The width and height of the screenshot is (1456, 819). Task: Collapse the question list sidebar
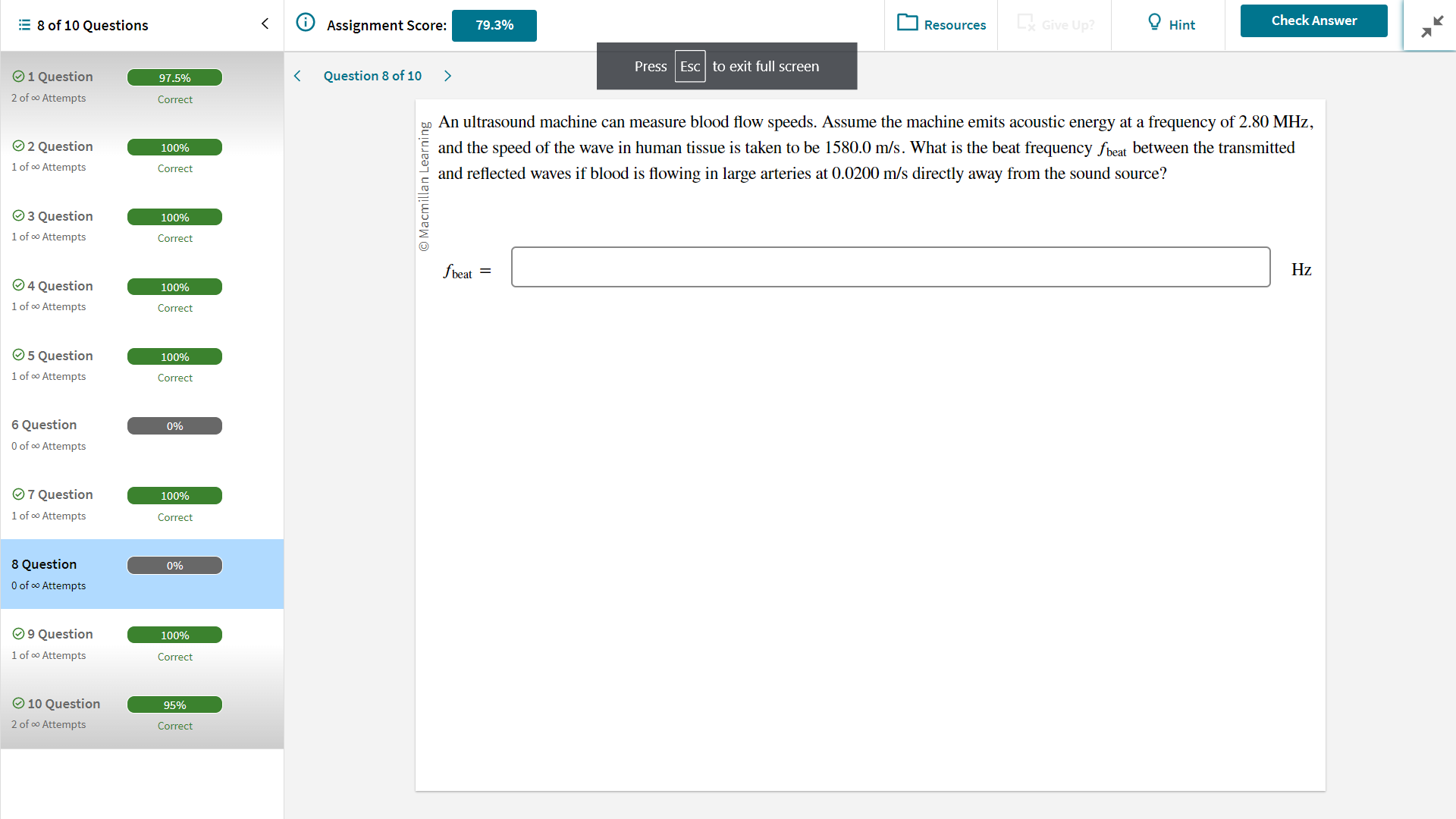pyautogui.click(x=265, y=24)
